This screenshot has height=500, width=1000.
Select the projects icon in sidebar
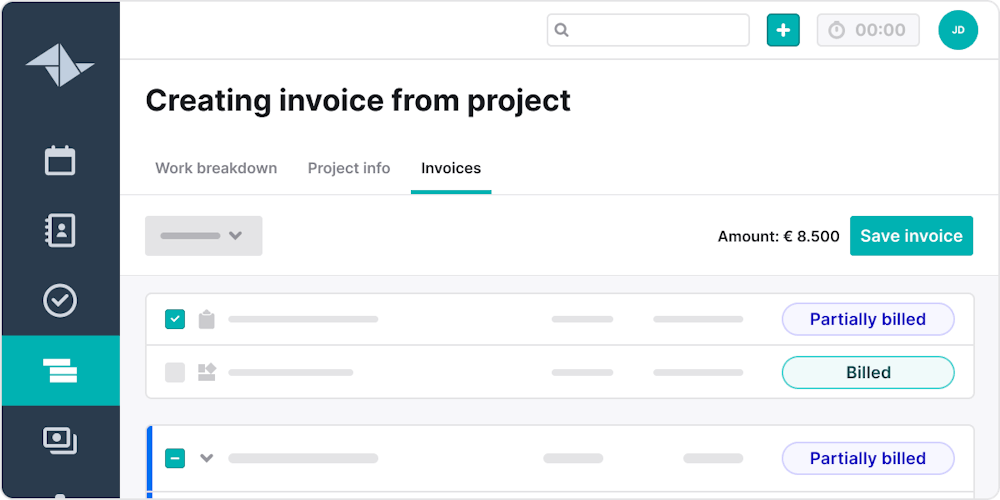(x=60, y=371)
